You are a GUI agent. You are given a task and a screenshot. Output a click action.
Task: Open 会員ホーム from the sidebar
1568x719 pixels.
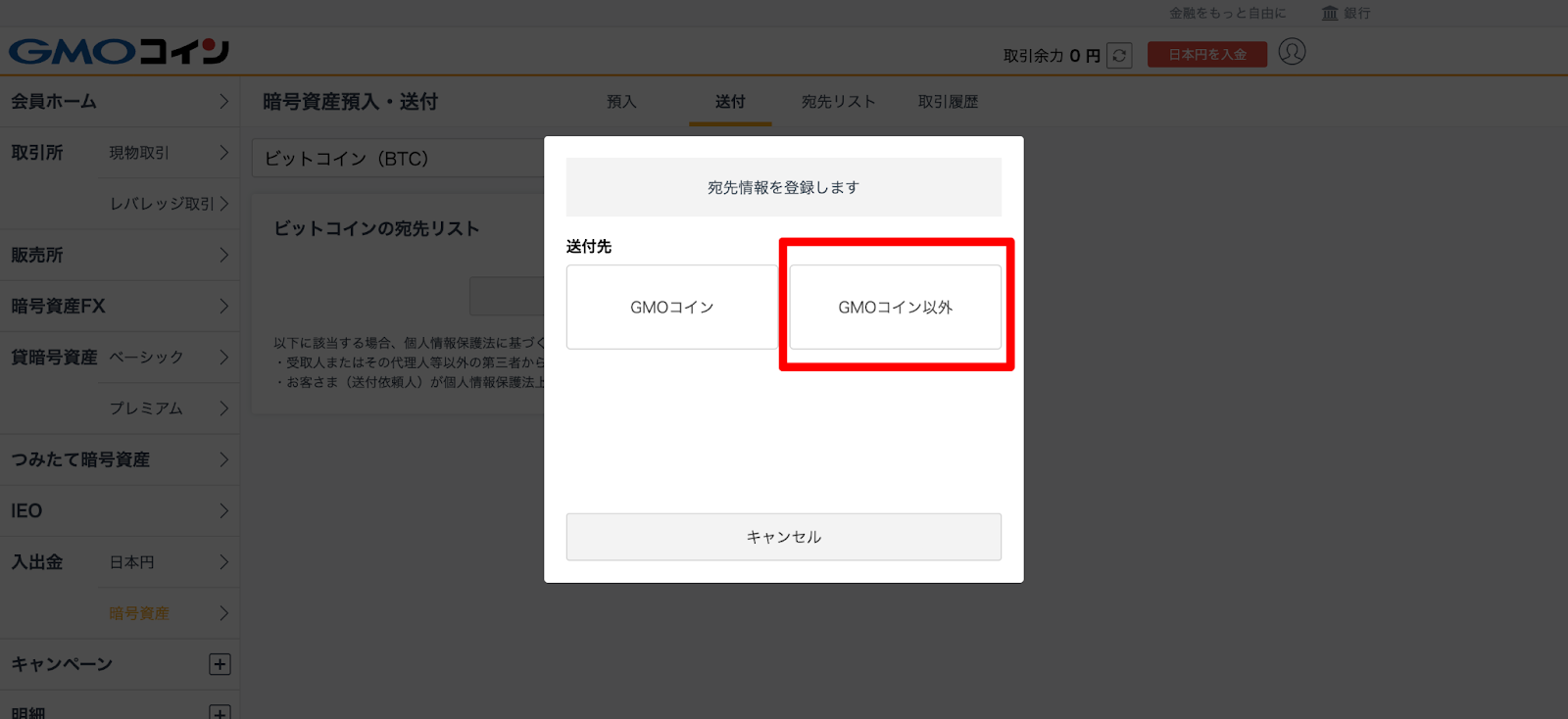120,102
